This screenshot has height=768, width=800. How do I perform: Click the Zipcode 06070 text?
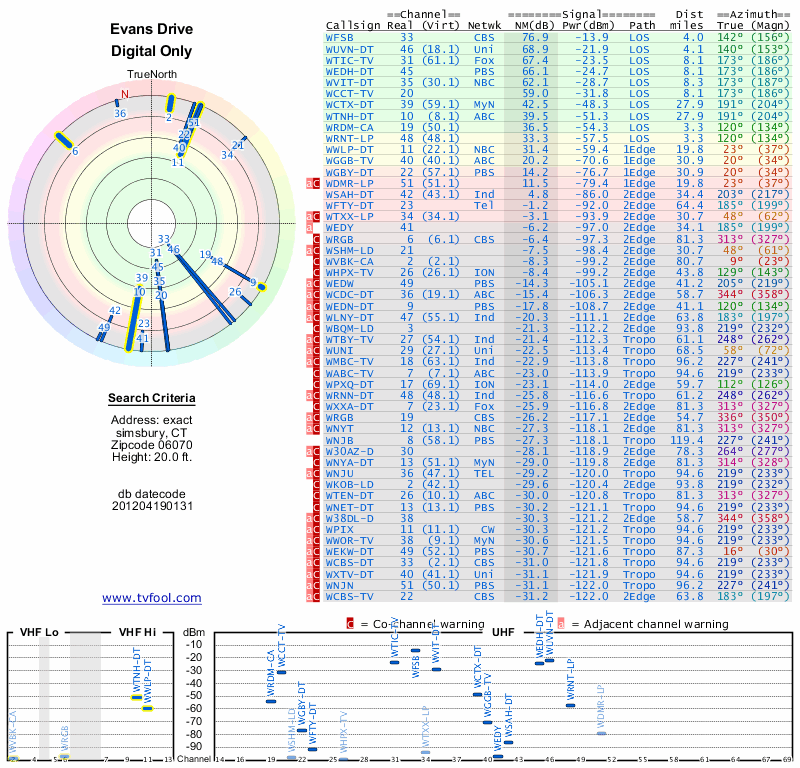(152, 444)
